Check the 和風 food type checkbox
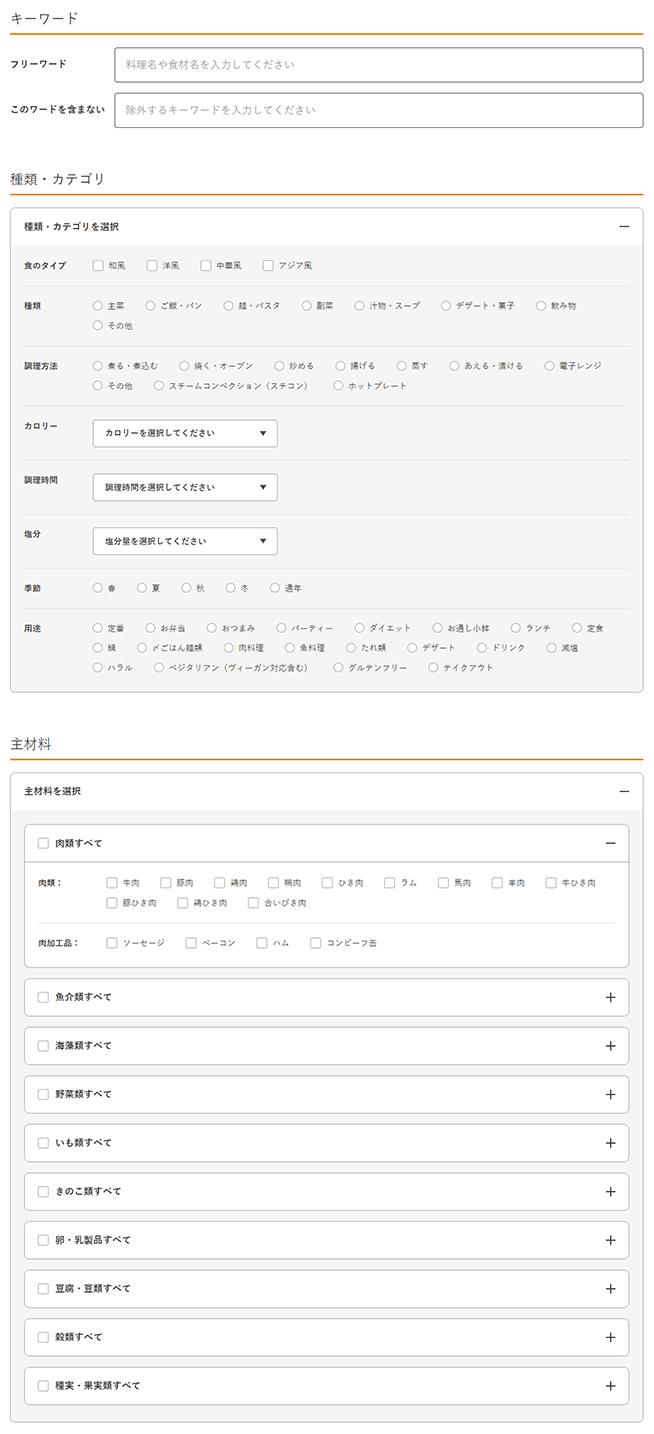Image resolution: width=654 pixels, height=1434 pixels. click(98, 266)
